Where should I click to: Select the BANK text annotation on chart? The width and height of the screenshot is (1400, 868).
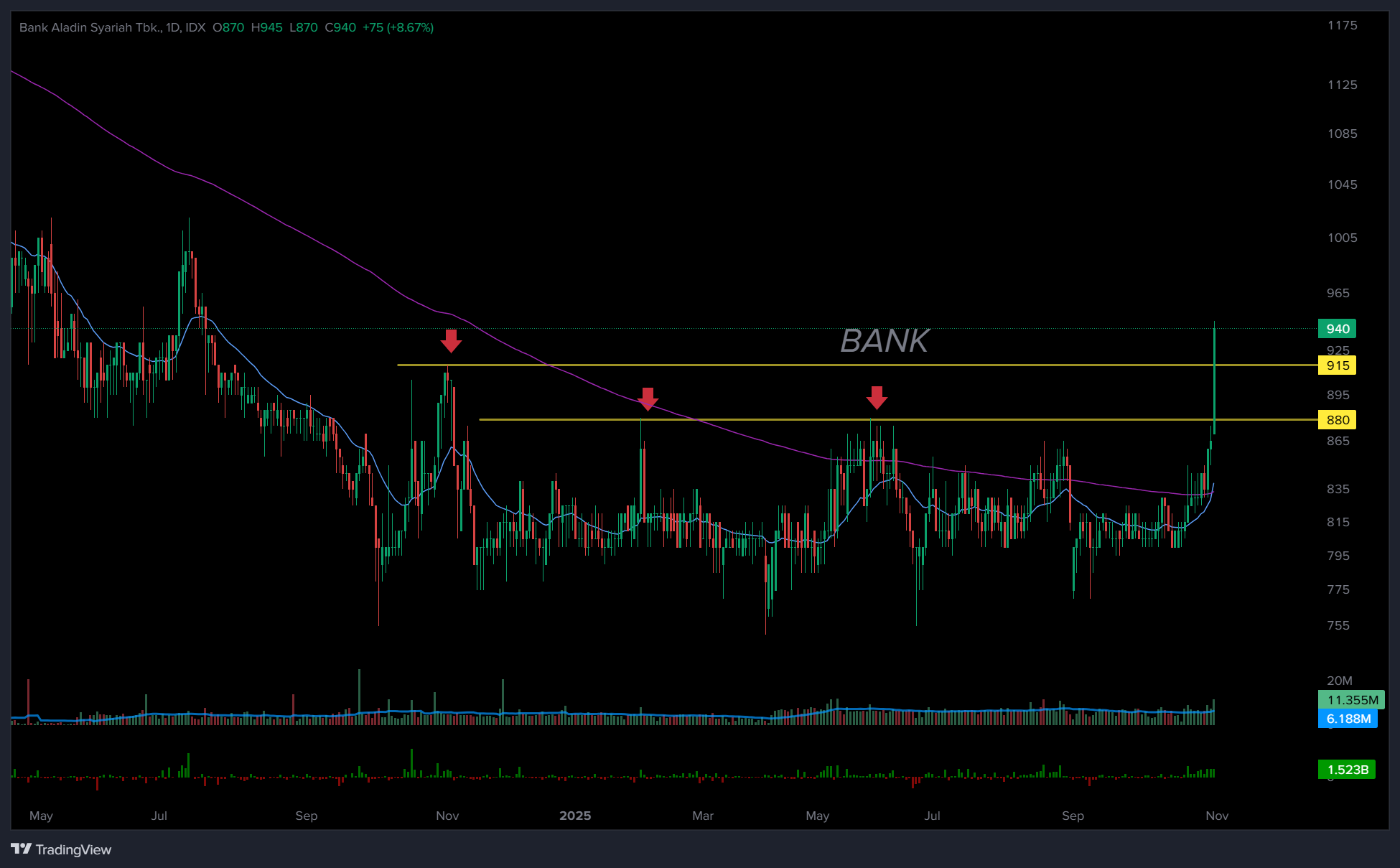click(x=885, y=341)
